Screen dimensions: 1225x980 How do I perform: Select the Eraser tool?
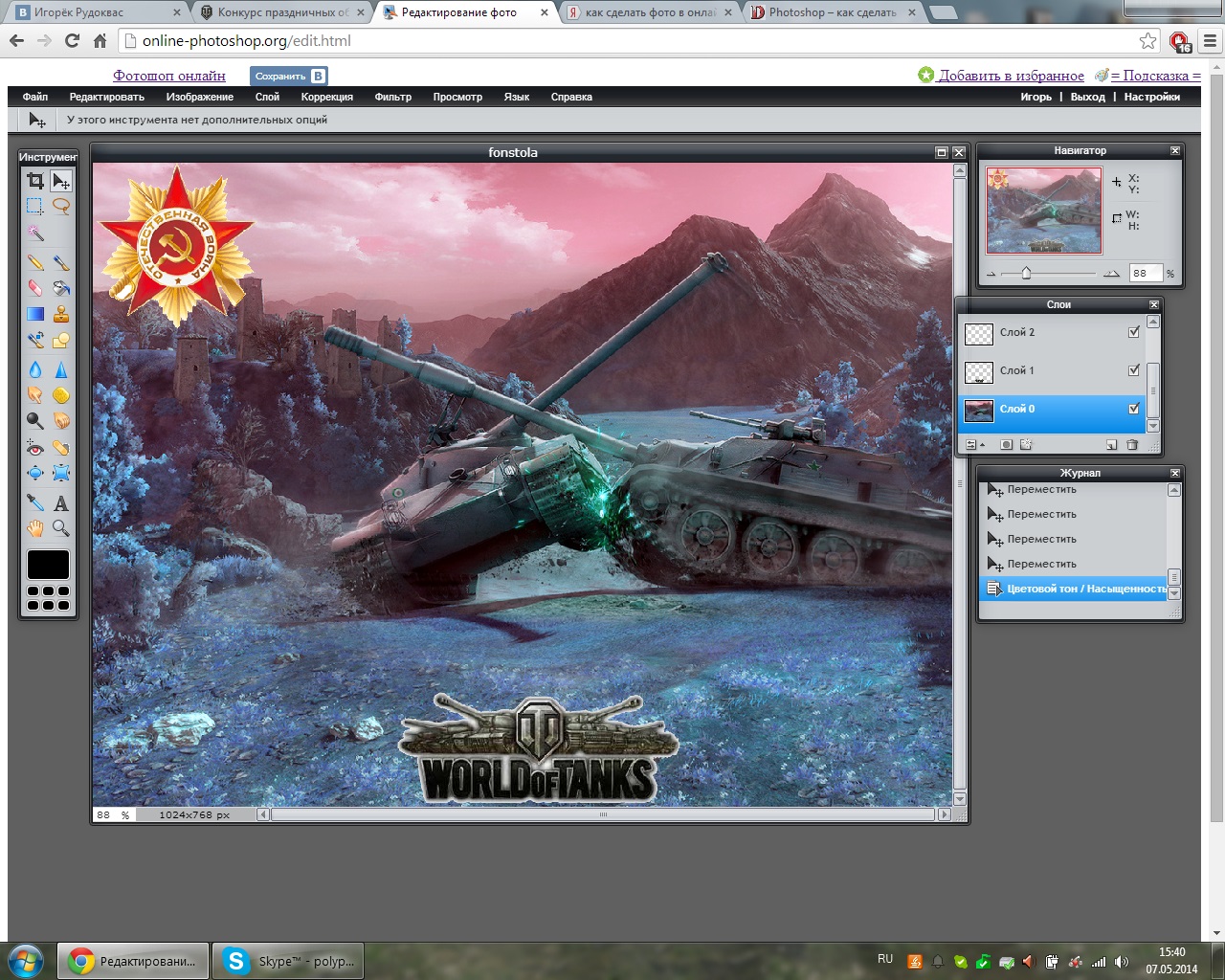point(35,287)
